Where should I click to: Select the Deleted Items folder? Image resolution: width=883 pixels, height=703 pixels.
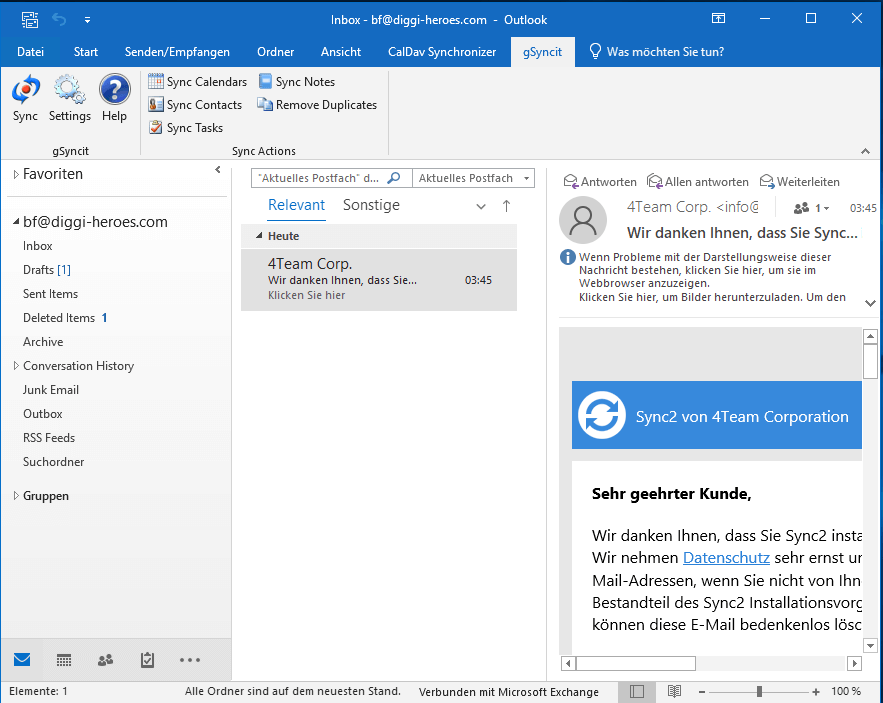tap(65, 318)
